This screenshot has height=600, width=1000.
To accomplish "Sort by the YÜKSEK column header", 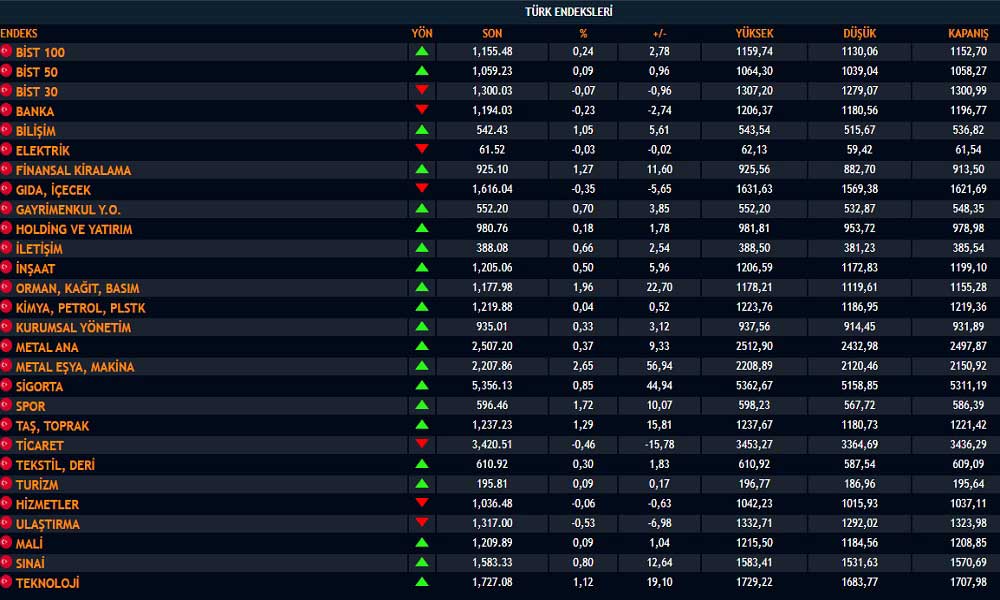I will point(754,33).
